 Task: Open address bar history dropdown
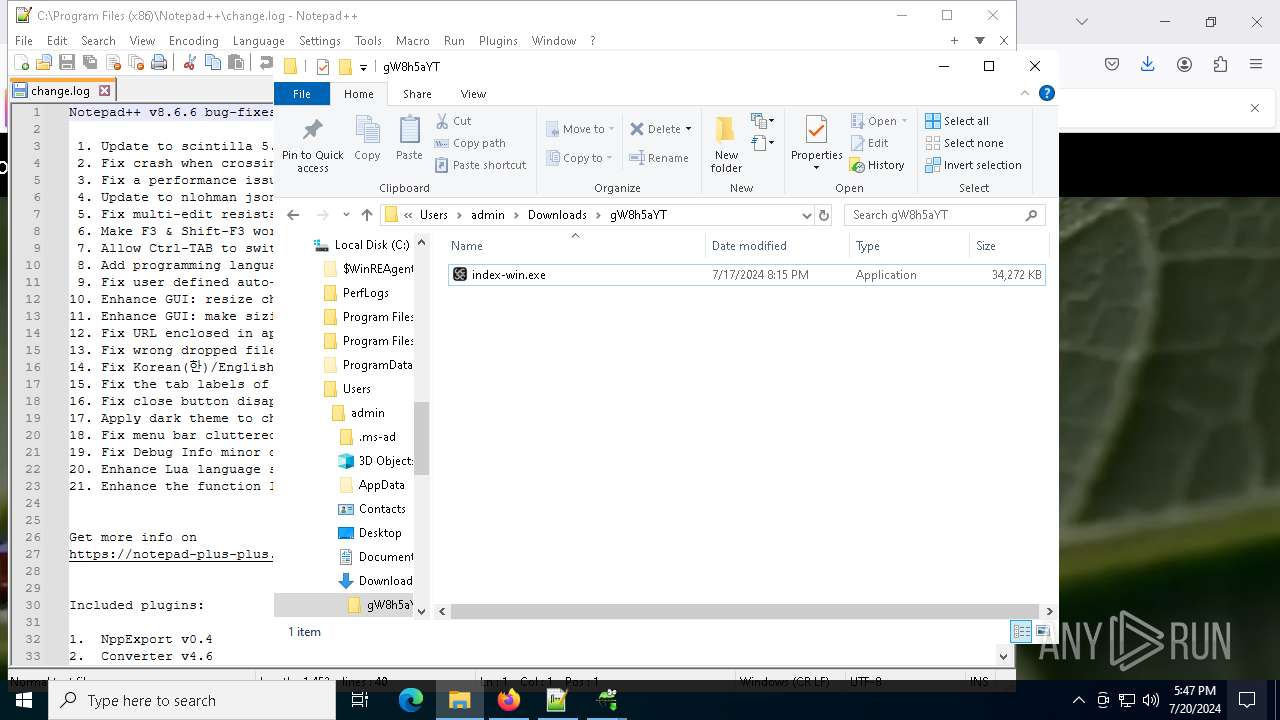tap(806, 215)
